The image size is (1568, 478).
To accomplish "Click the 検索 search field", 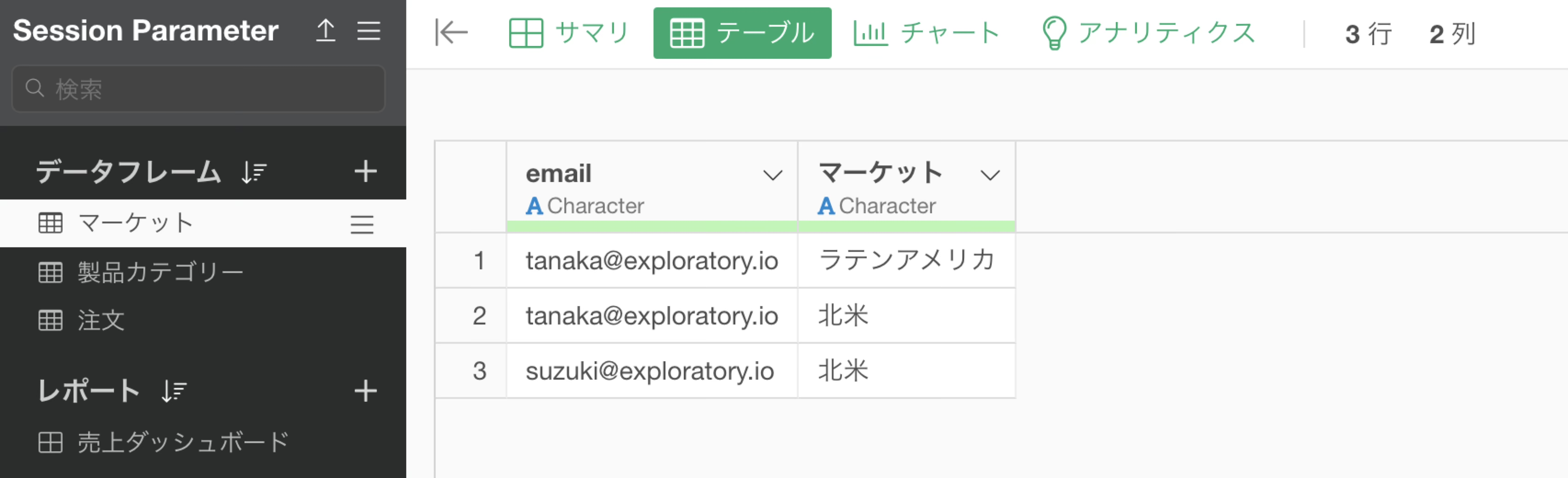I will (x=199, y=89).
